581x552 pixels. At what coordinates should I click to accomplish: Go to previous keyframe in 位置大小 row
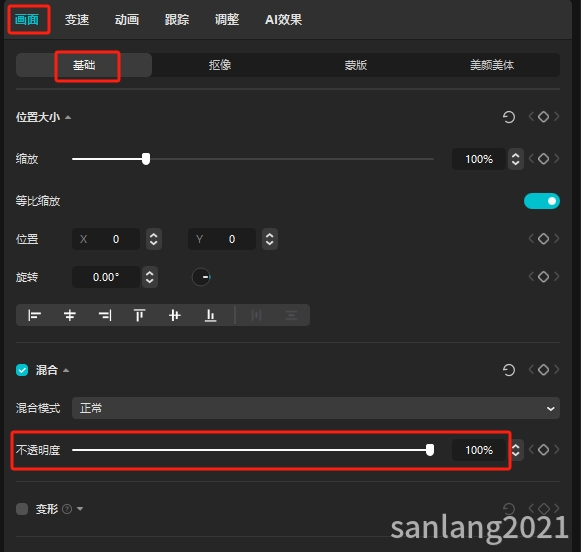click(531, 117)
